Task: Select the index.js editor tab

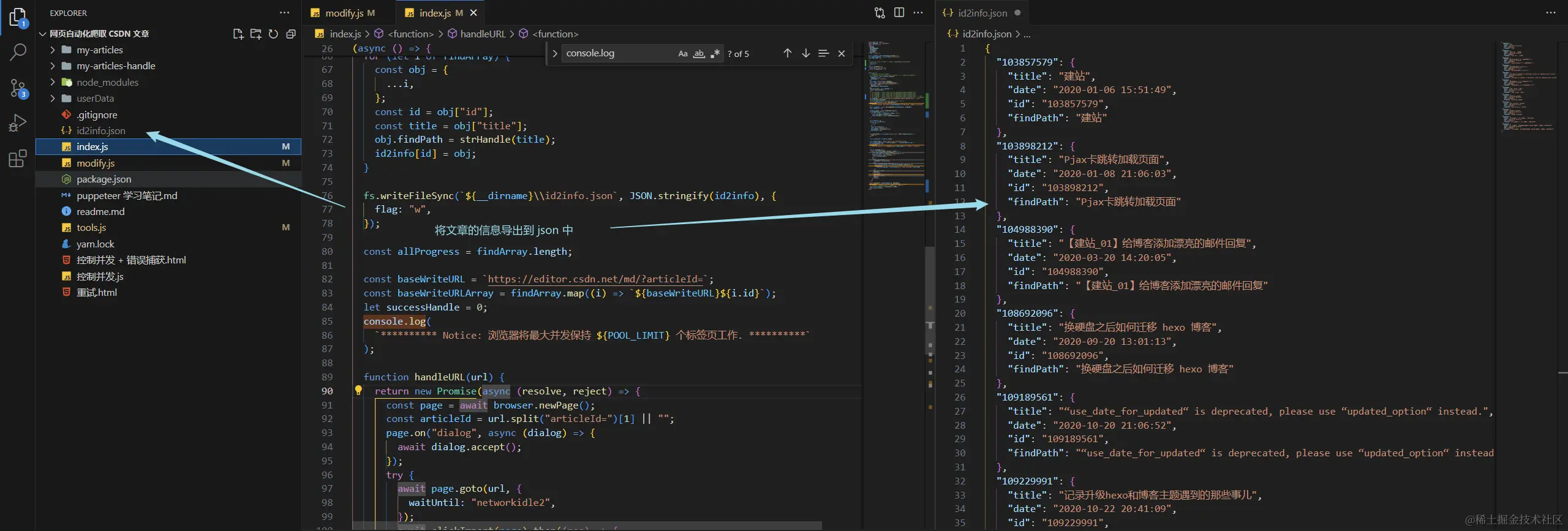Action: coord(434,13)
